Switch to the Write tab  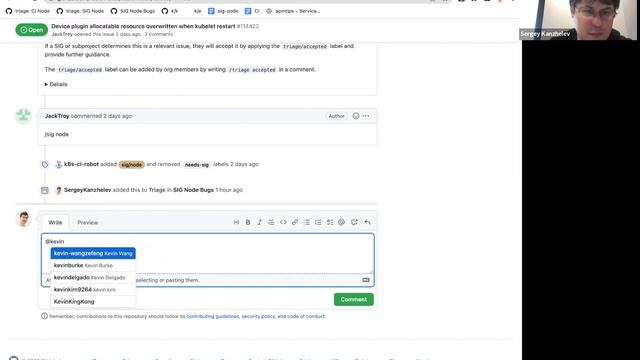click(x=55, y=222)
